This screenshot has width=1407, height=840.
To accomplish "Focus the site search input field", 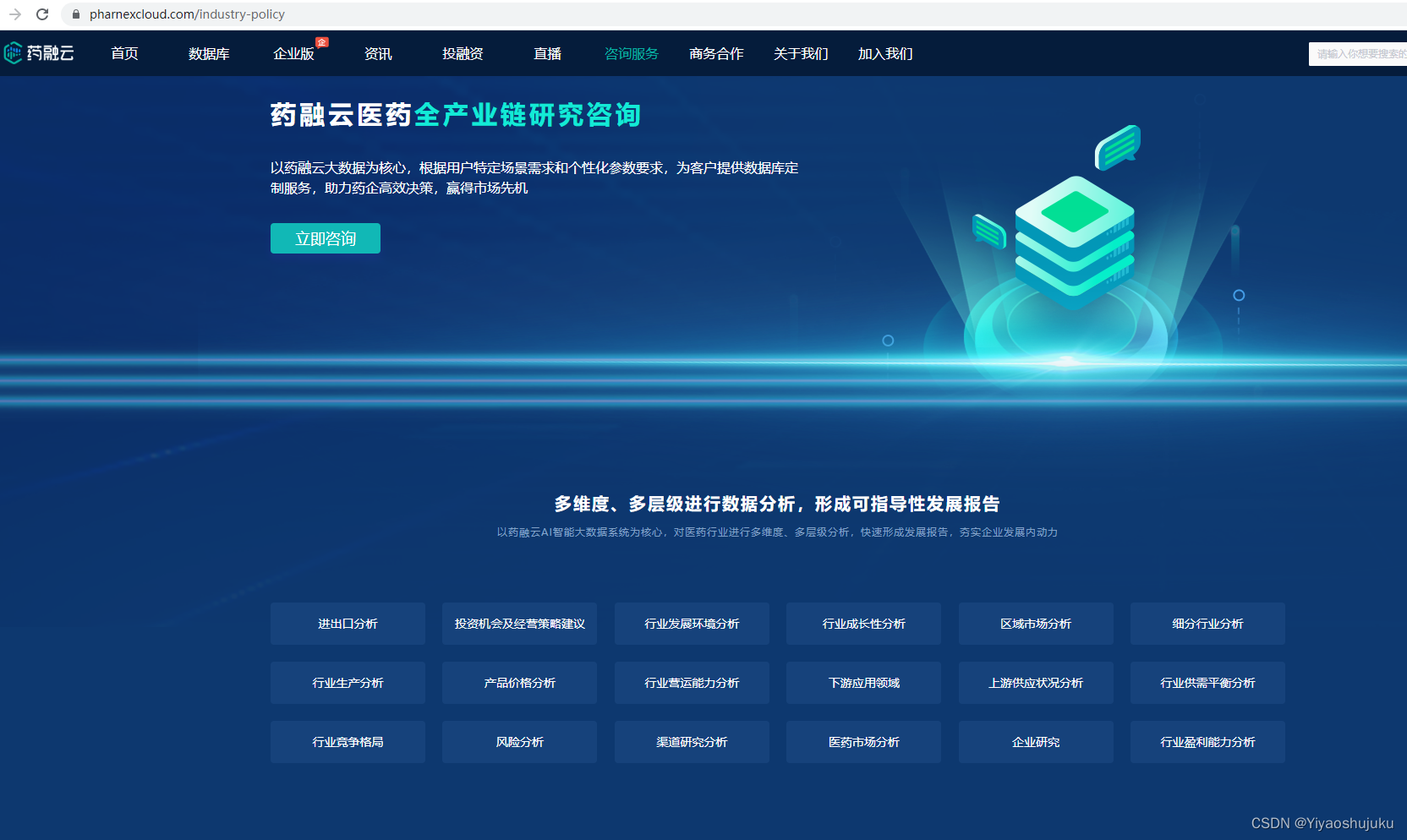I will click(x=1358, y=54).
